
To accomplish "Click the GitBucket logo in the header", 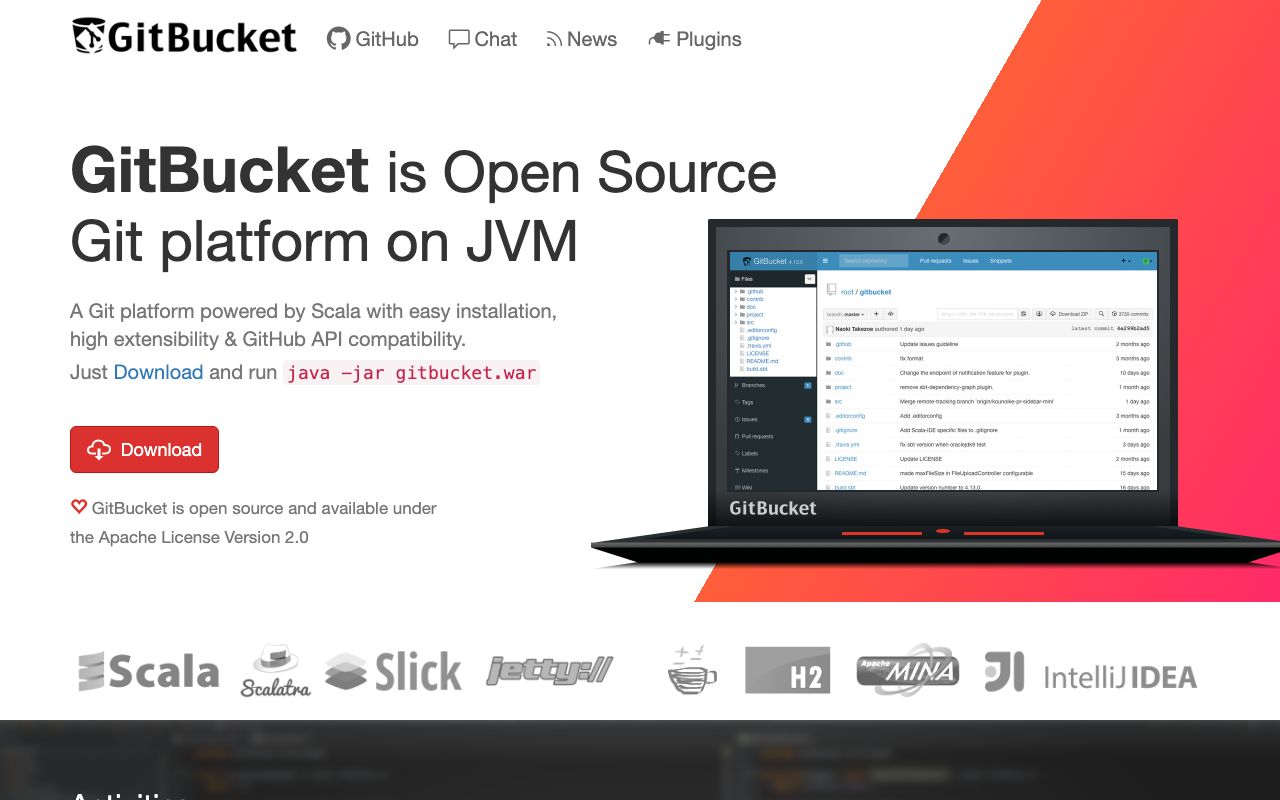I will click(184, 37).
